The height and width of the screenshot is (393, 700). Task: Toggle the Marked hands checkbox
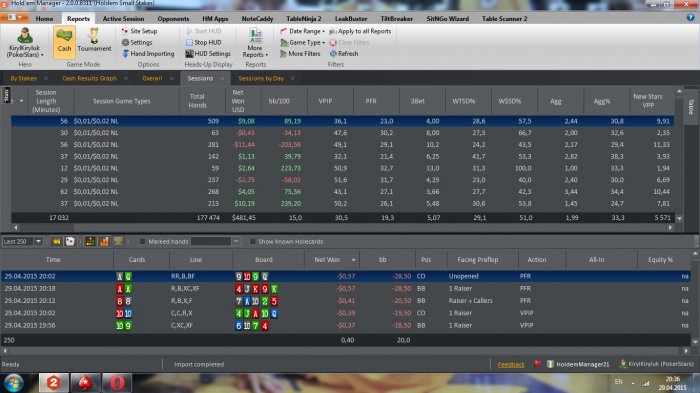tap(142, 242)
